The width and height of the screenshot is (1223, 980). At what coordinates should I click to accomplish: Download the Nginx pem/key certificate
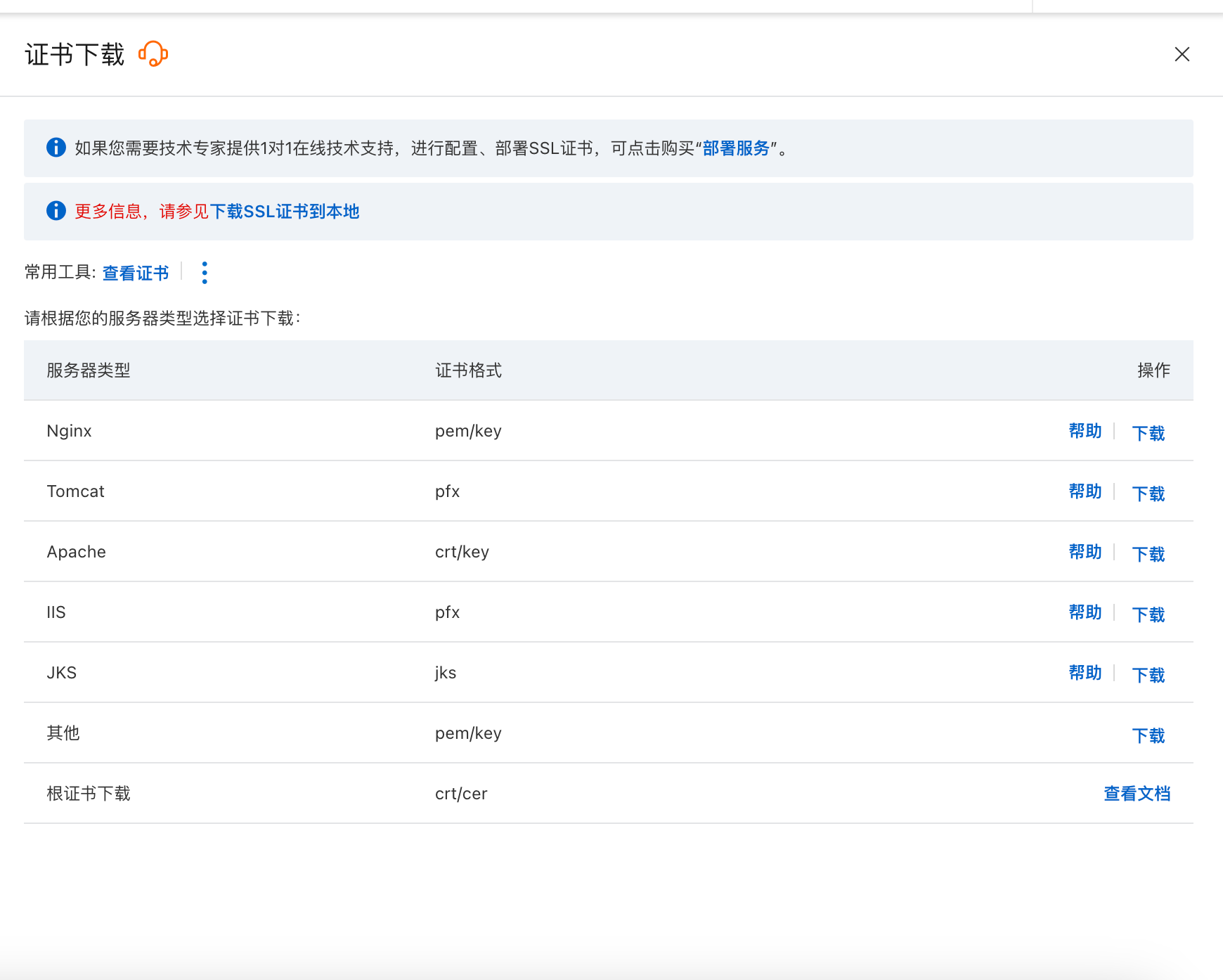[1148, 433]
